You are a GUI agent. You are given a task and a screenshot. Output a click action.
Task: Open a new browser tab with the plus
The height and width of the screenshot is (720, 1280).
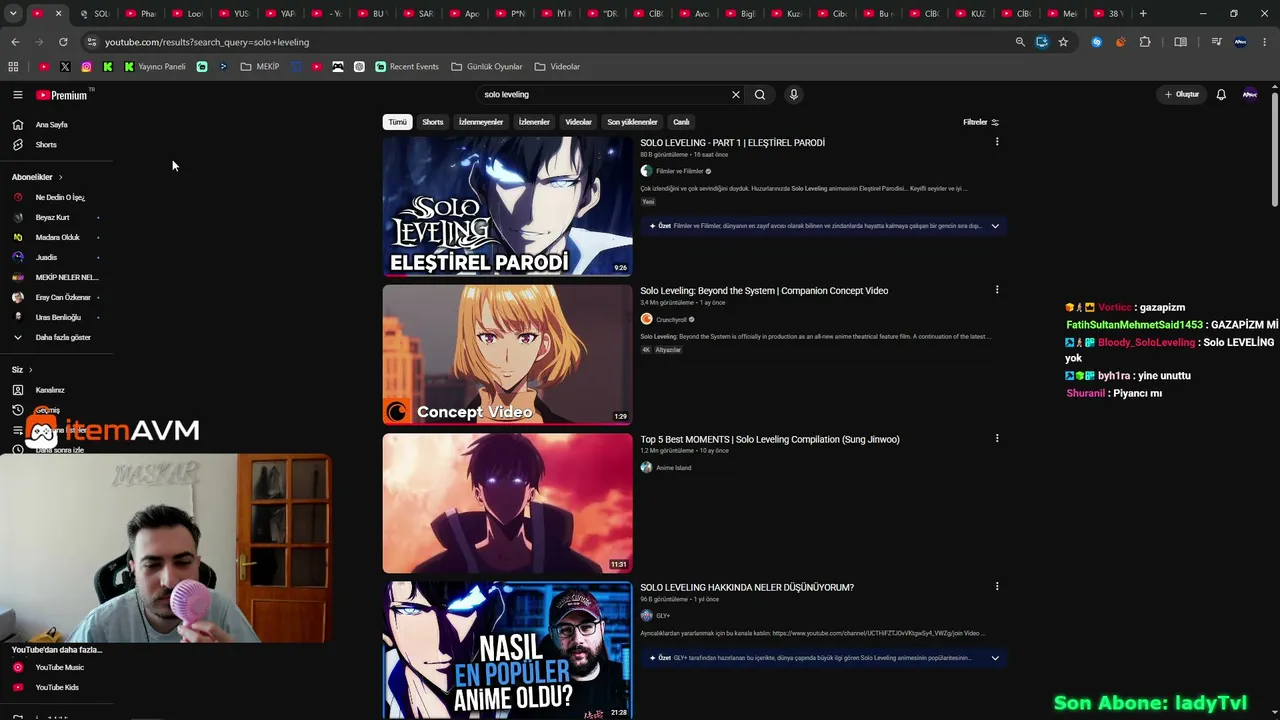point(1143,14)
